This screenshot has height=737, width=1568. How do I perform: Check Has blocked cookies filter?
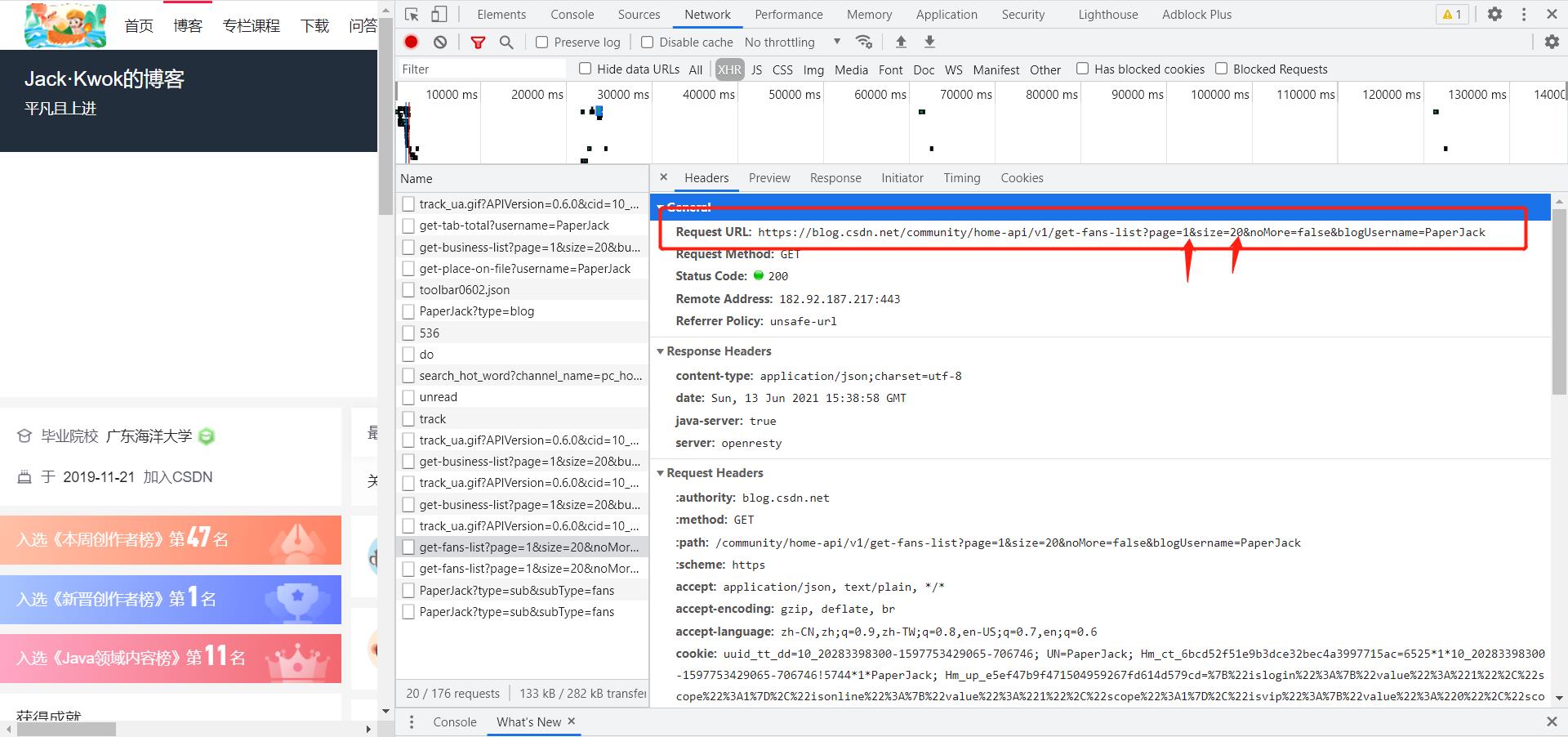coord(1082,69)
